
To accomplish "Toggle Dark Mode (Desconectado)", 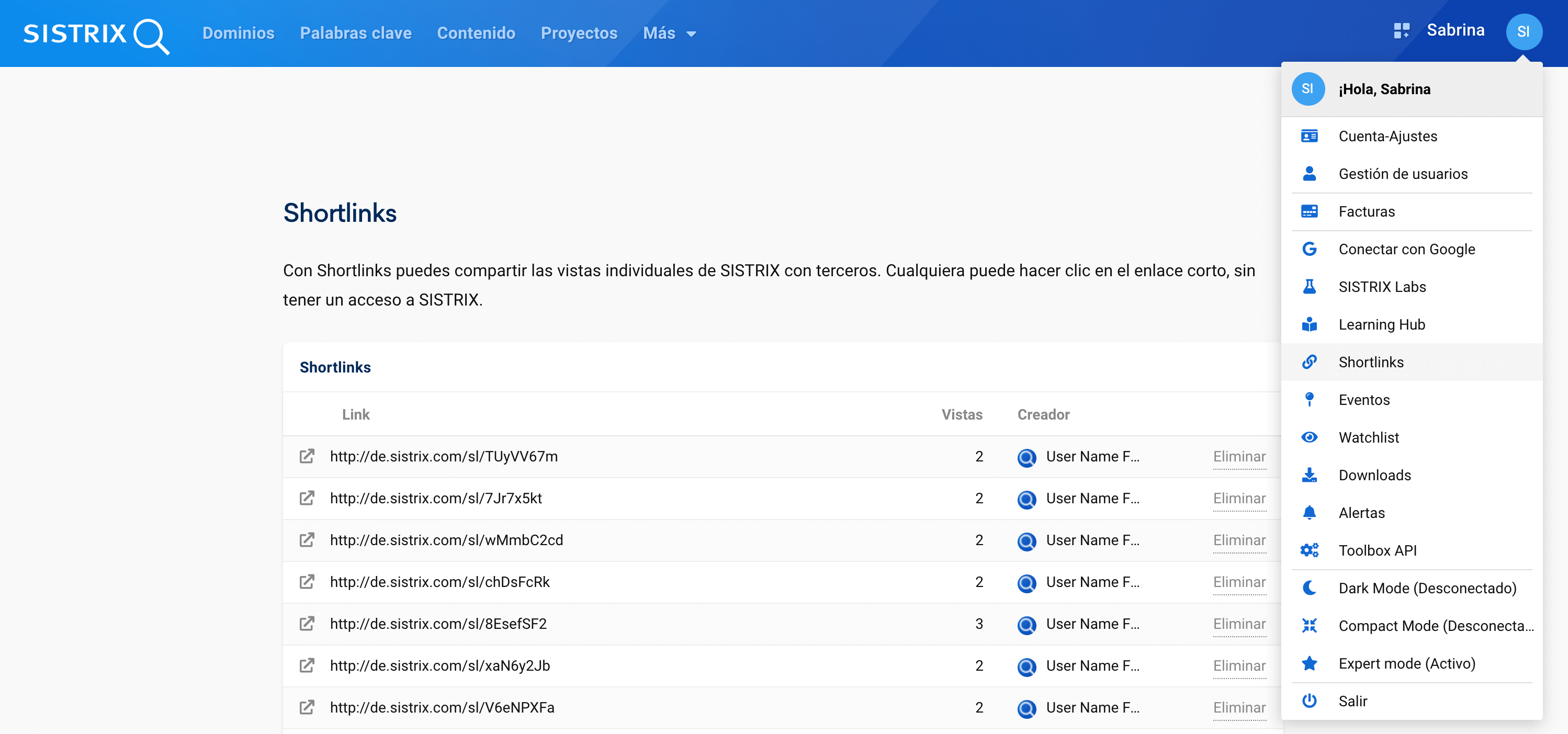I will [1426, 588].
